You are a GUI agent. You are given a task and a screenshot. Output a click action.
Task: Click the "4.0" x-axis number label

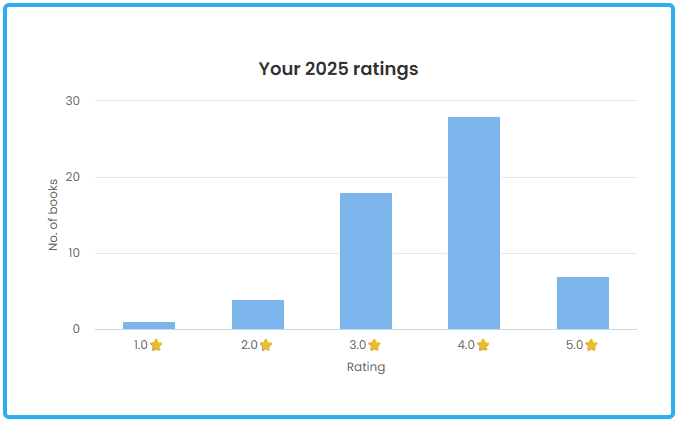(x=466, y=345)
